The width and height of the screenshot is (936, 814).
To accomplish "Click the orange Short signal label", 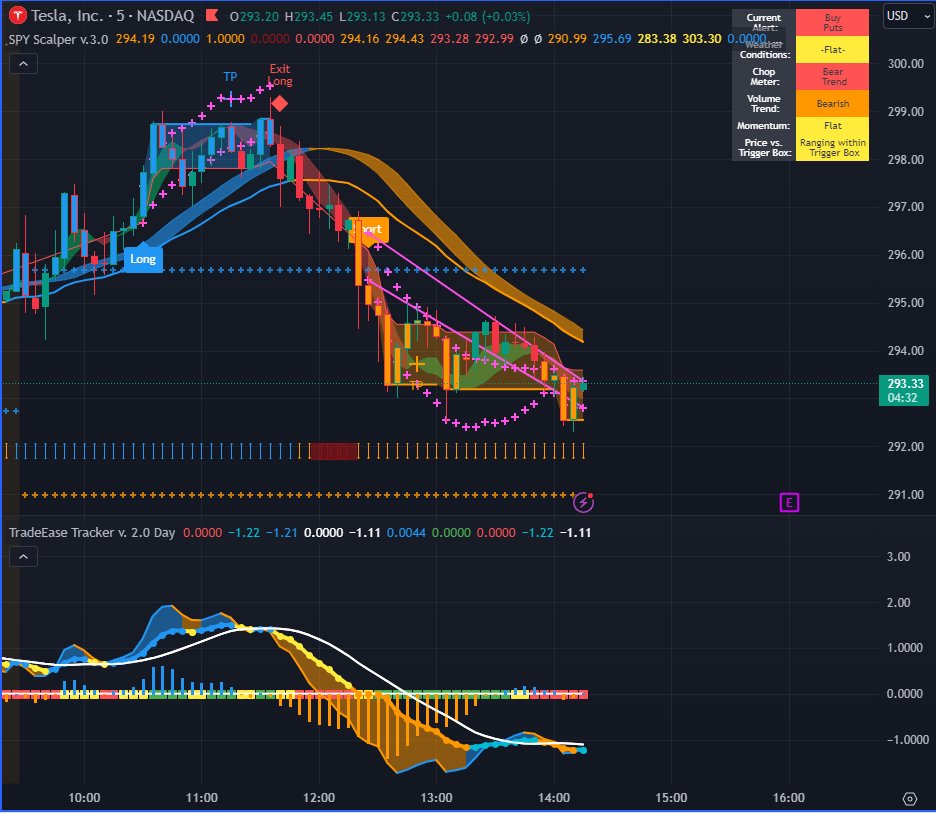I will point(369,229).
